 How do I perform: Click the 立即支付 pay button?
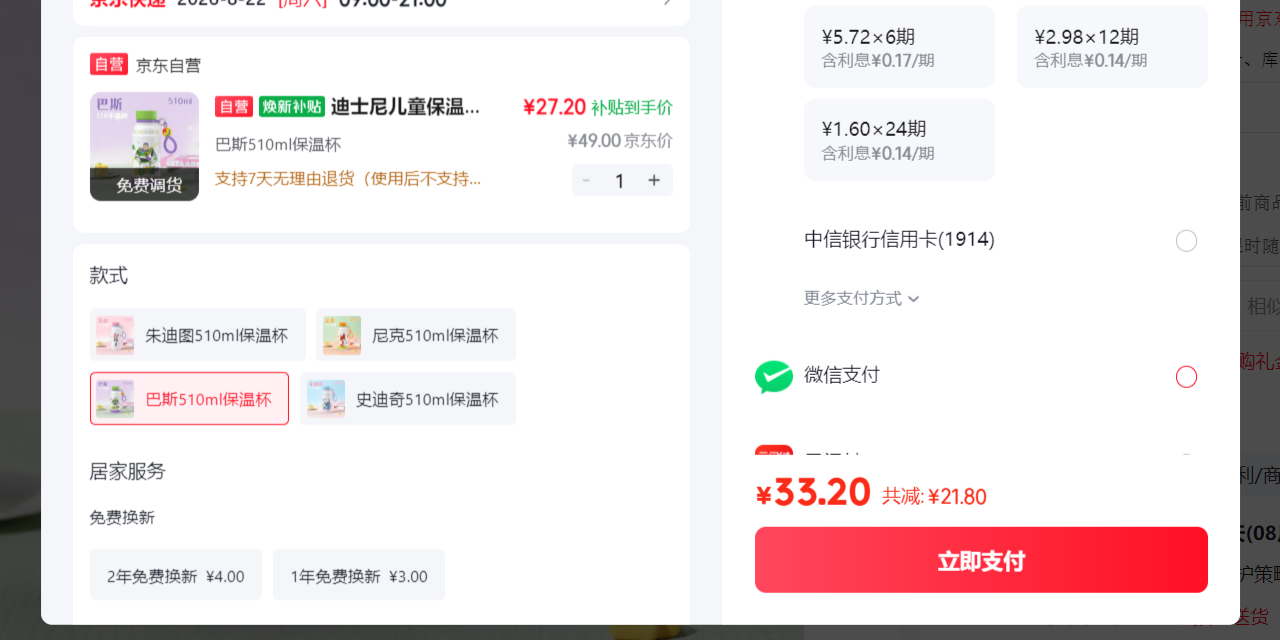981,560
